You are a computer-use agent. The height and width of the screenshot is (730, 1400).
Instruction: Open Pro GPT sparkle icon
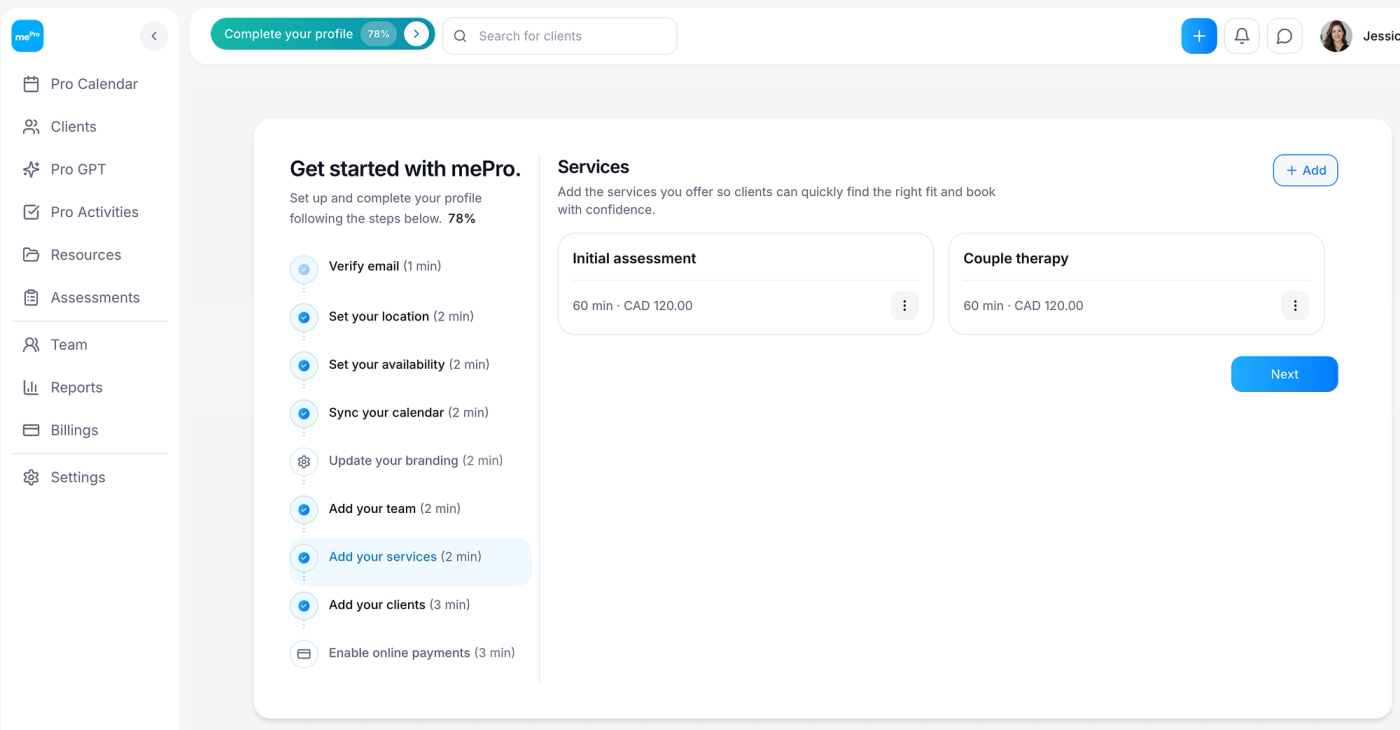coord(31,169)
